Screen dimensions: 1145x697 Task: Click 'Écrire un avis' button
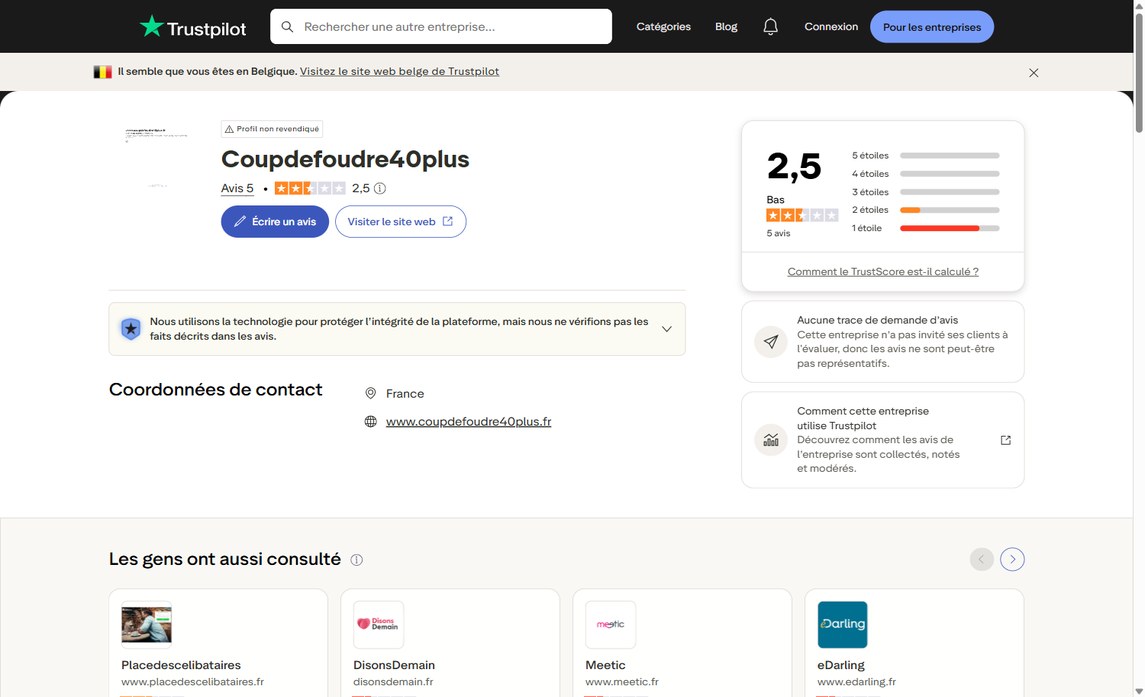pyautogui.click(x=275, y=221)
